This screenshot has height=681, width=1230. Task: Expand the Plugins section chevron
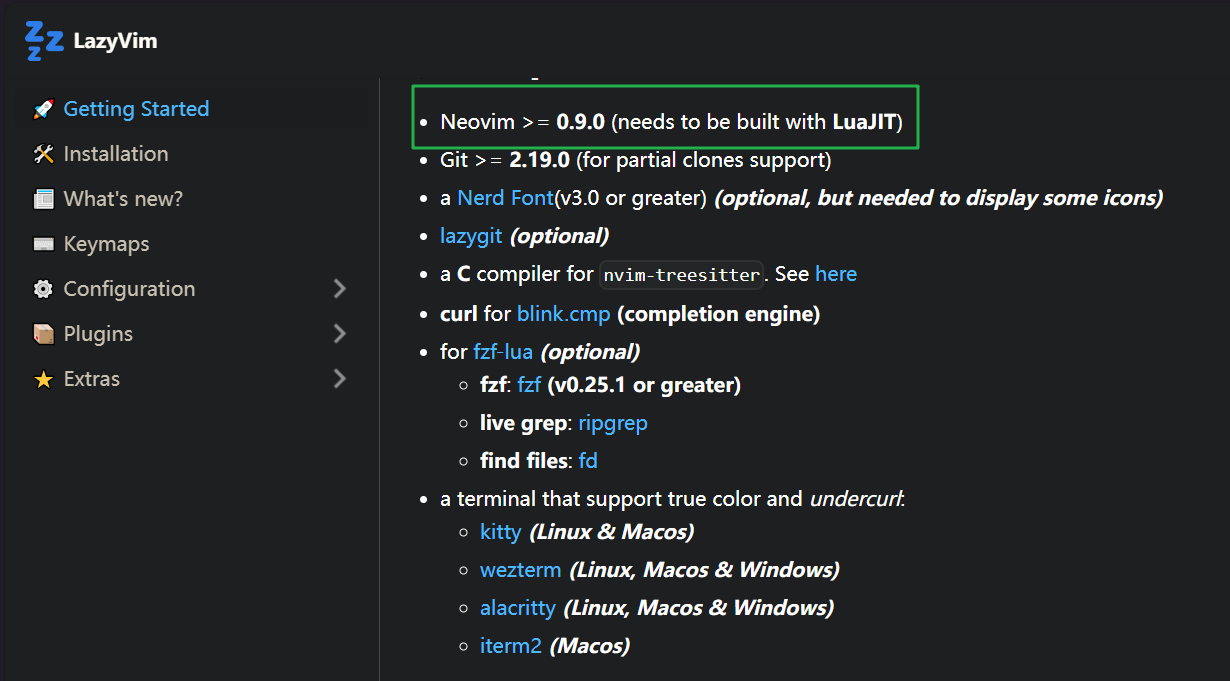340,334
